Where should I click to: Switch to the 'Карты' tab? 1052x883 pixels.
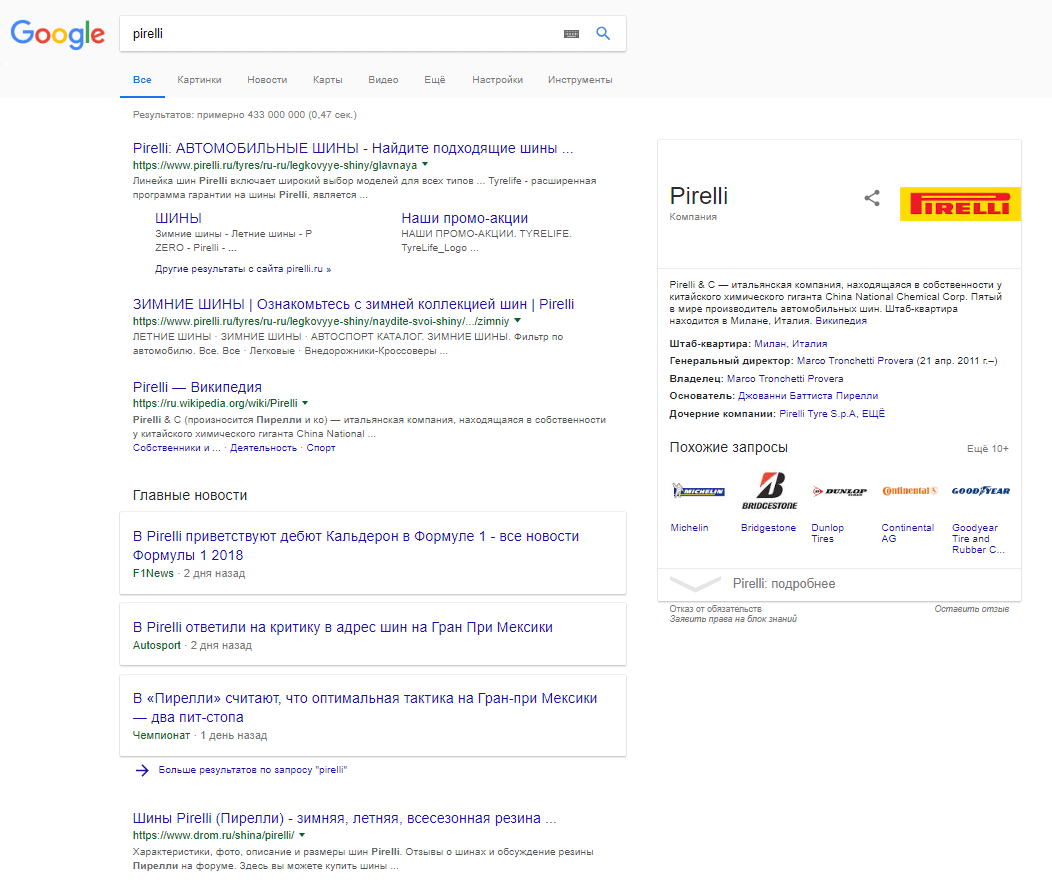coord(327,80)
